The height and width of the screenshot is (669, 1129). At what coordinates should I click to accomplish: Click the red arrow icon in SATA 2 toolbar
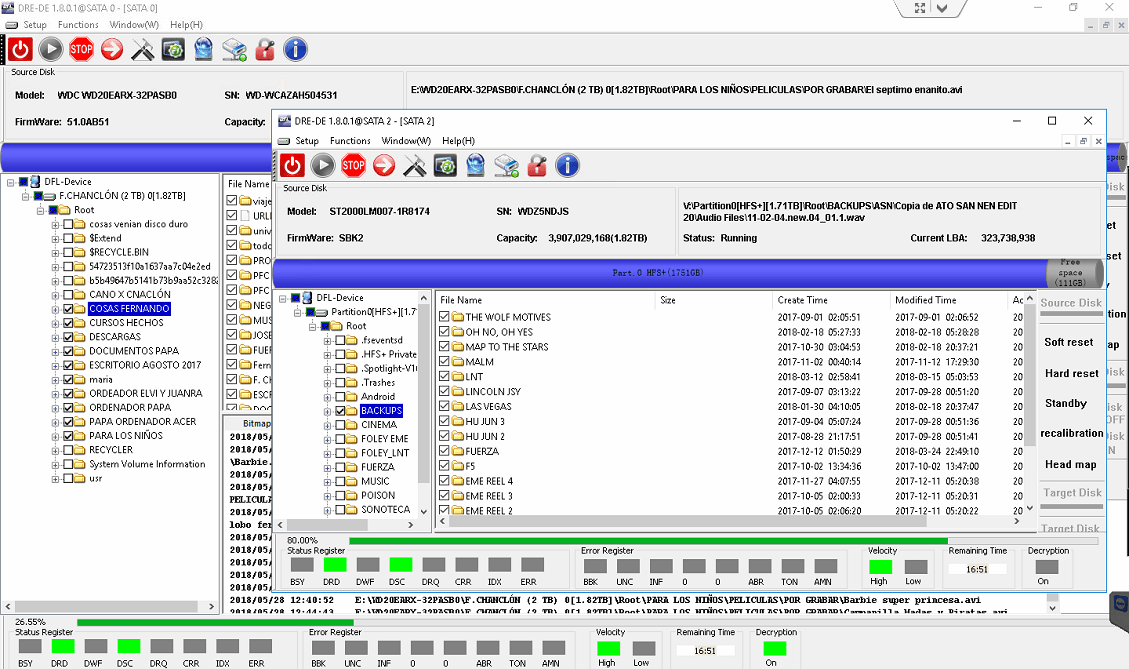coord(384,166)
